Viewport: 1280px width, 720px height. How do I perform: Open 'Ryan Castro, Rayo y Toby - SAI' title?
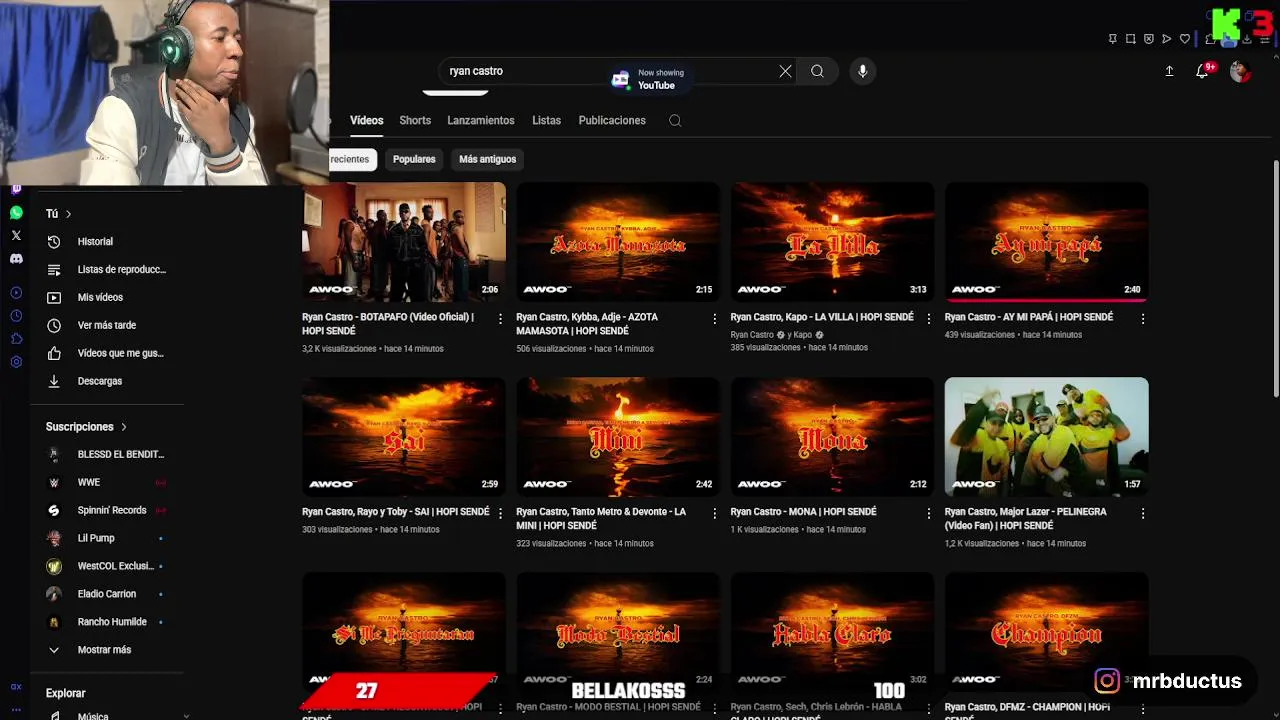coord(396,511)
